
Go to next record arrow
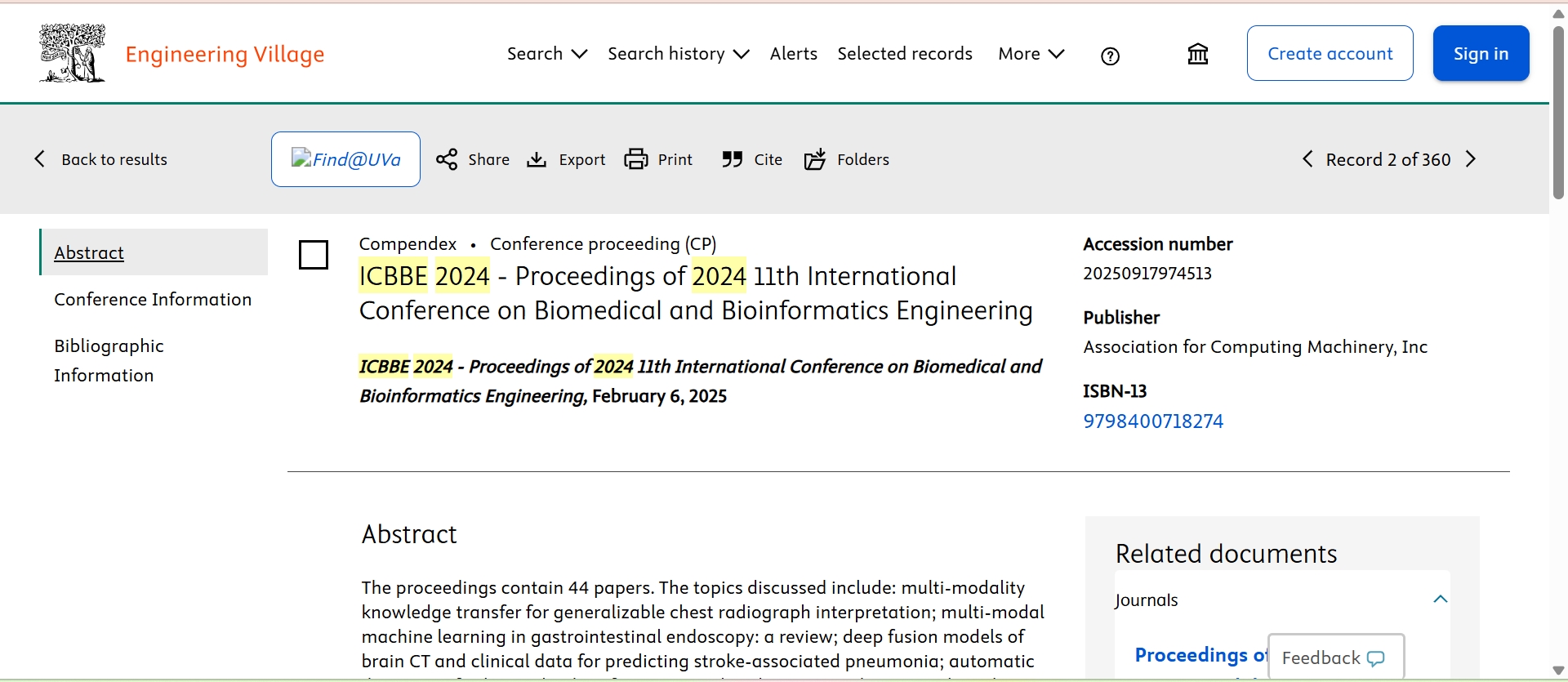[x=1471, y=159]
